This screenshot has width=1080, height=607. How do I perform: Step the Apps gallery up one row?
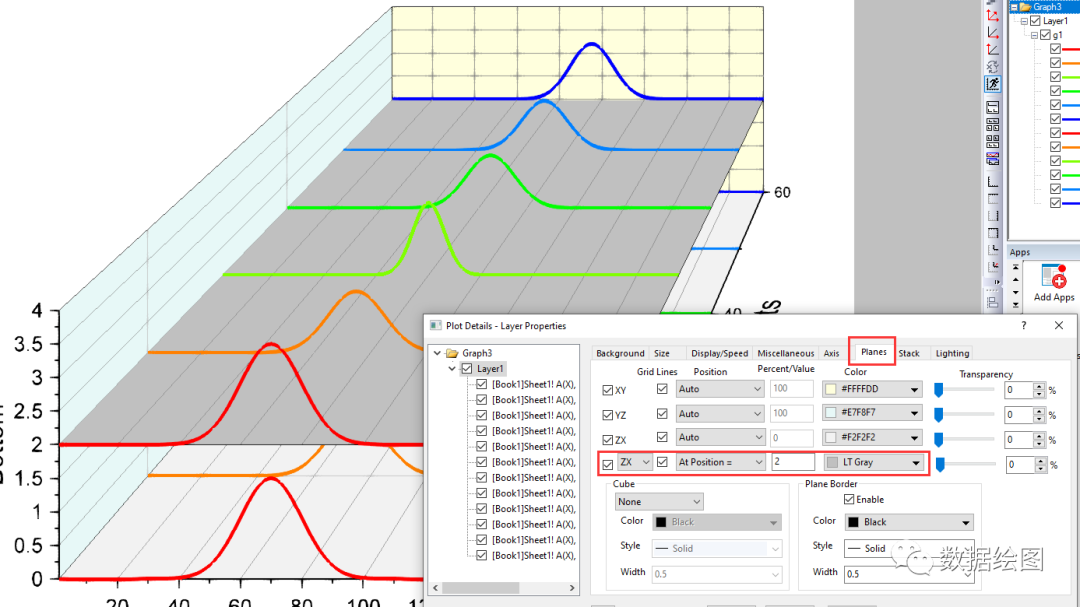pos(1015,280)
